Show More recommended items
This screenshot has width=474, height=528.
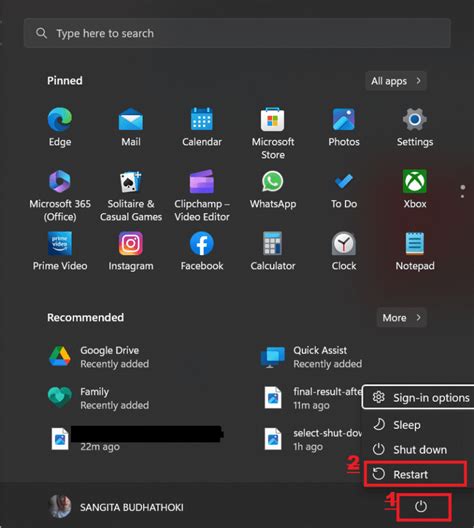pyautogui.click(x=402, y=318)
